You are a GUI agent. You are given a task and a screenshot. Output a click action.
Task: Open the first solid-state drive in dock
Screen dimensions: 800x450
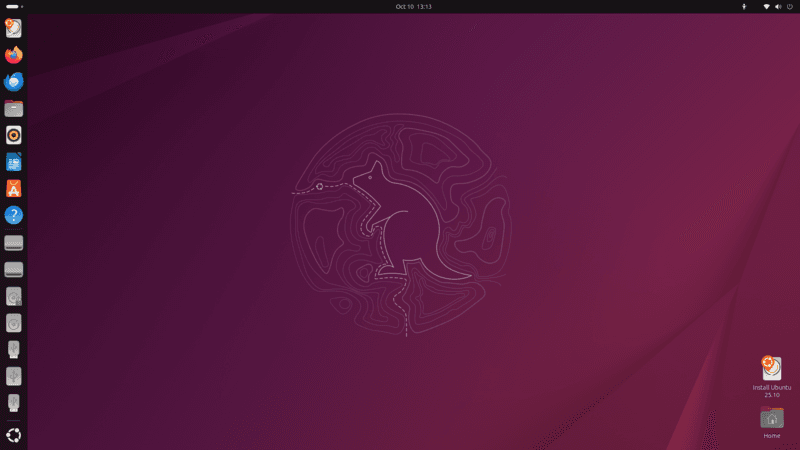[14, 243]
